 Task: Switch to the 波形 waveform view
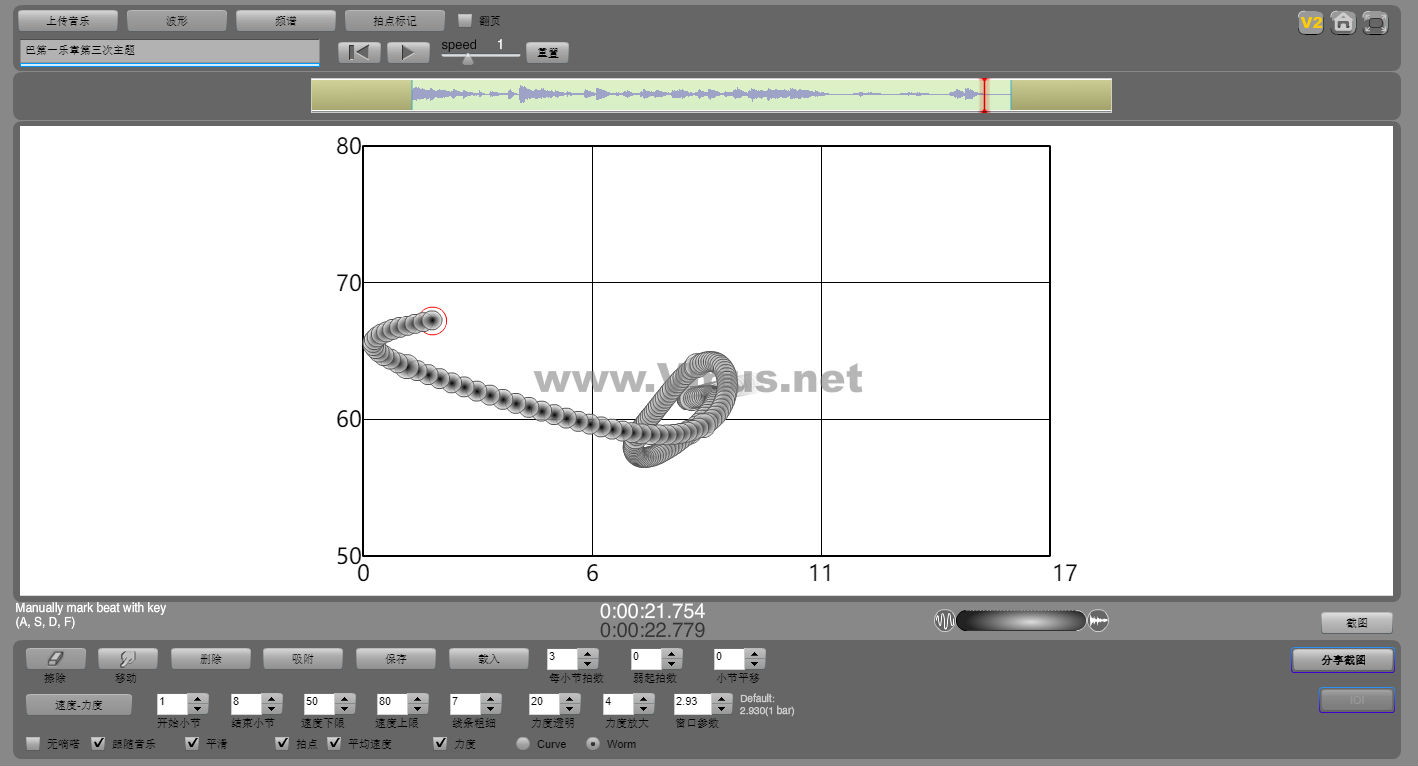click(176, 20)
